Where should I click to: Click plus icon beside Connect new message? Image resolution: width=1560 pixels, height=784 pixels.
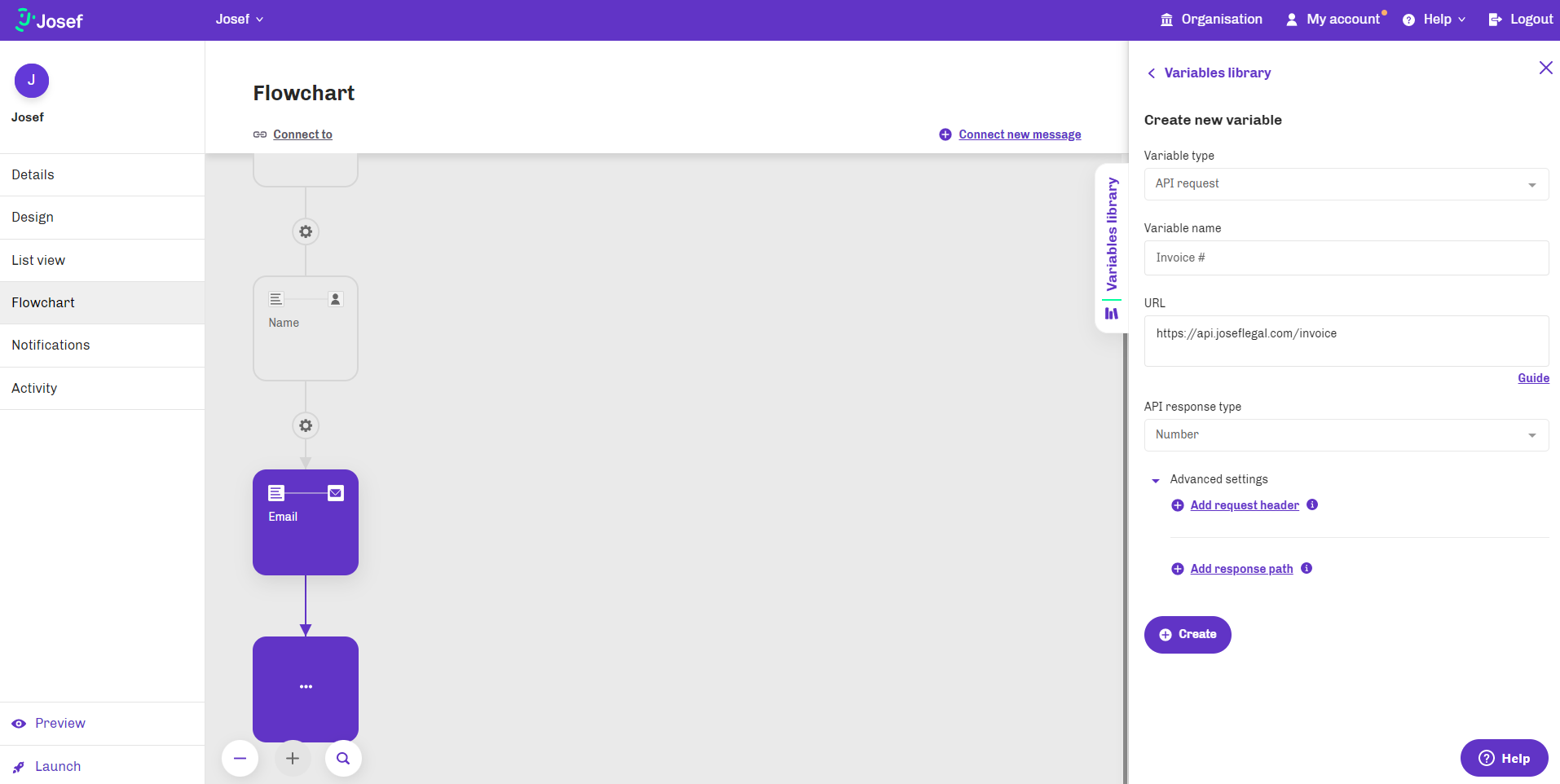[945, 134]
